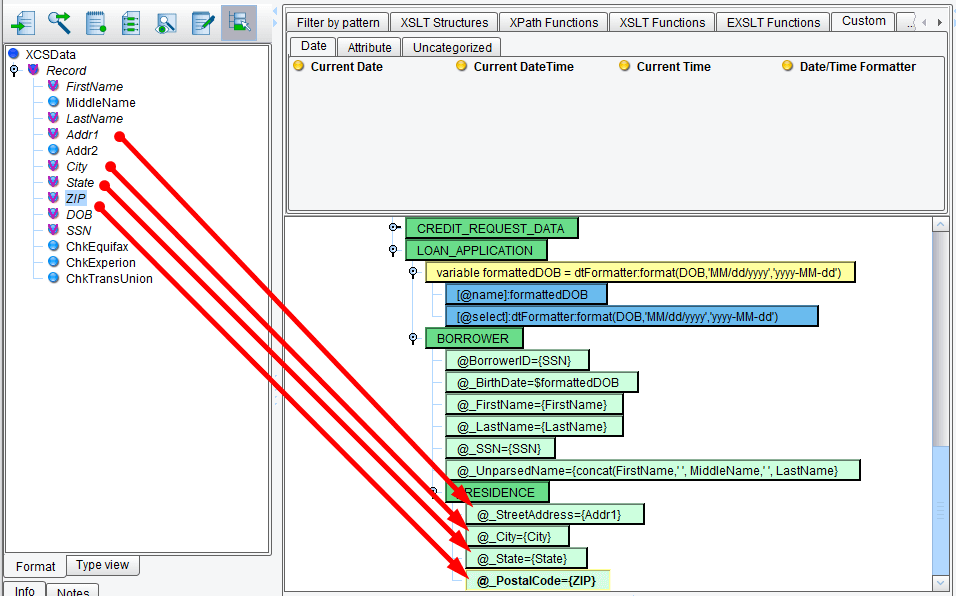Collapse the variable formattedDOB node

413,272
